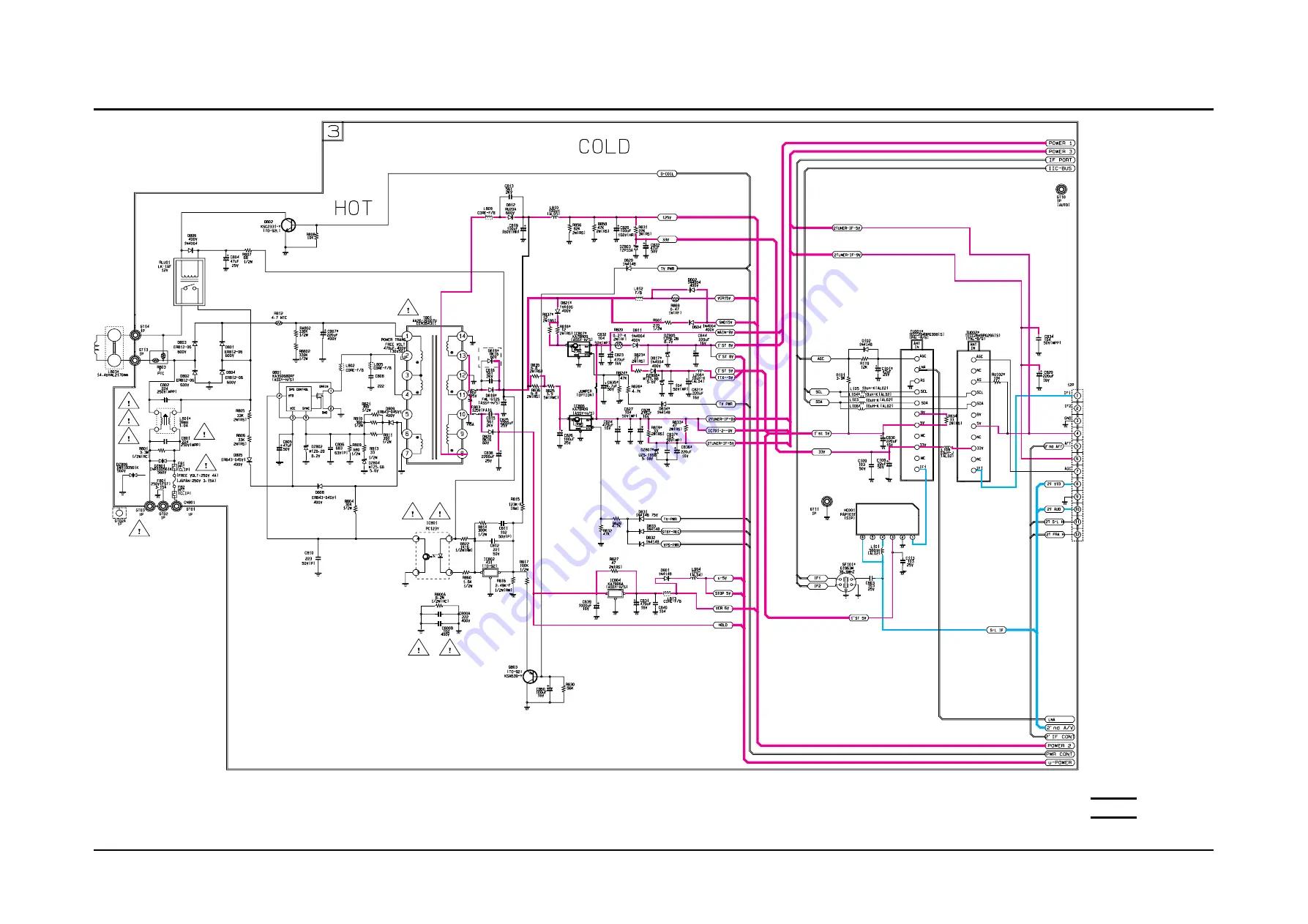
Task: Click the 2'nd AFT label
Action: [1055, 446]
